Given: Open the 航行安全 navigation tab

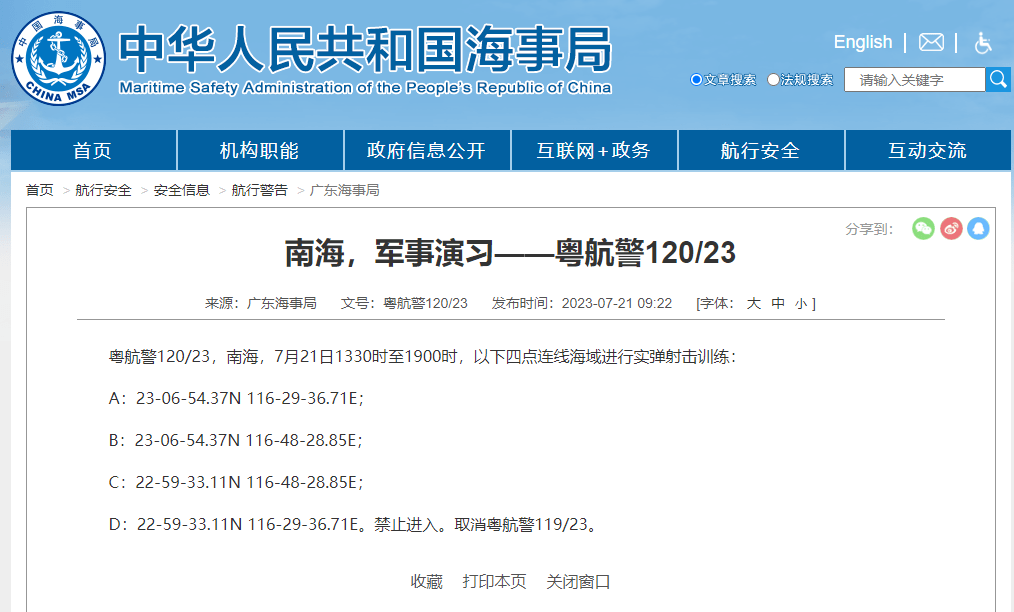Looking at the screenshot, I should pyautogui.click(x=760, y=150).
